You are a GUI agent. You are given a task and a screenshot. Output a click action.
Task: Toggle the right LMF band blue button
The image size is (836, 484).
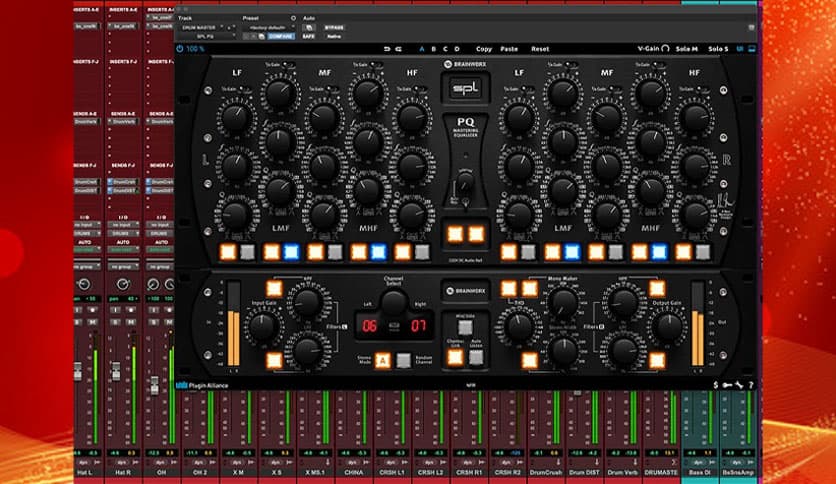(572, 252)
